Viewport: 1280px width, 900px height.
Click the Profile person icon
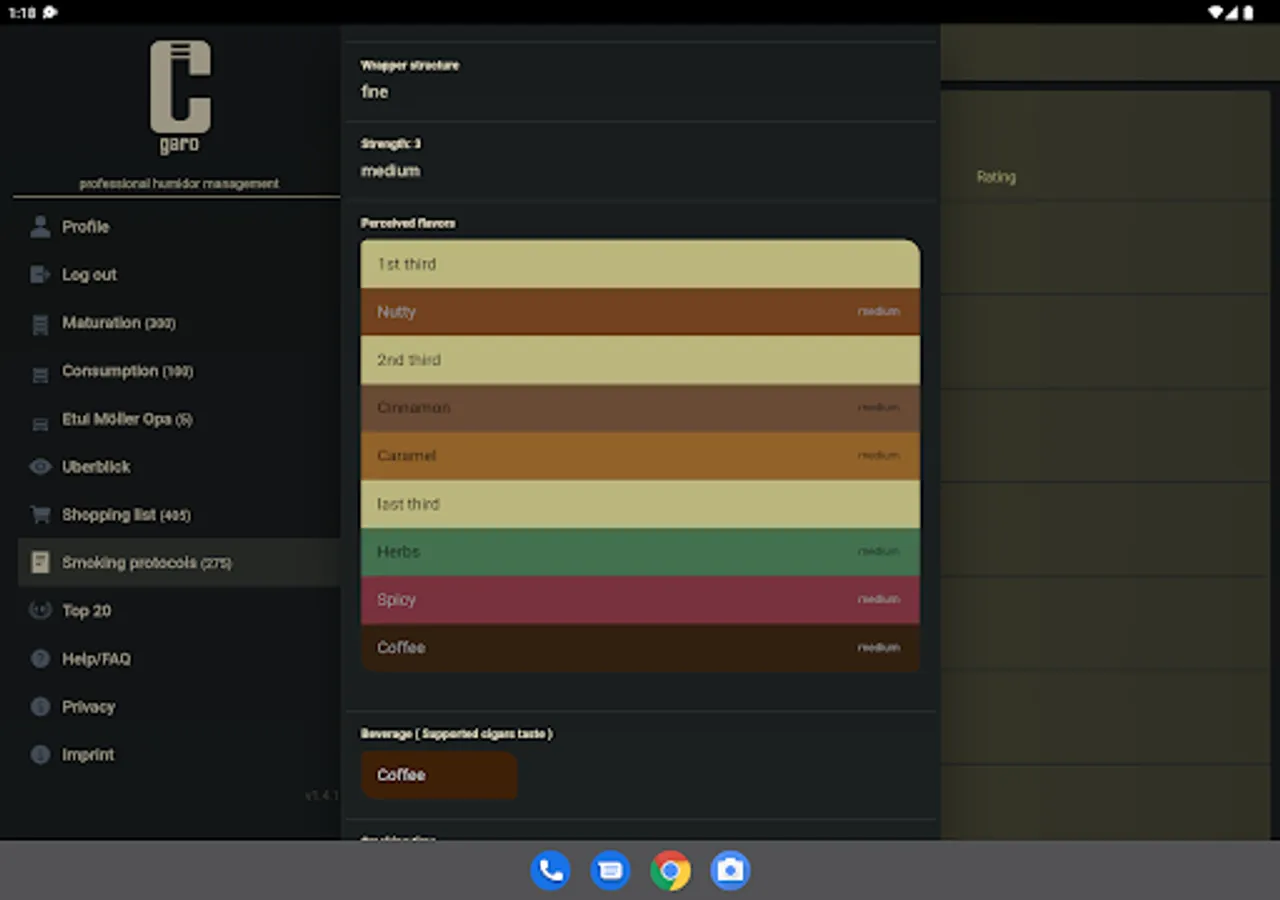tap(40, 227)
